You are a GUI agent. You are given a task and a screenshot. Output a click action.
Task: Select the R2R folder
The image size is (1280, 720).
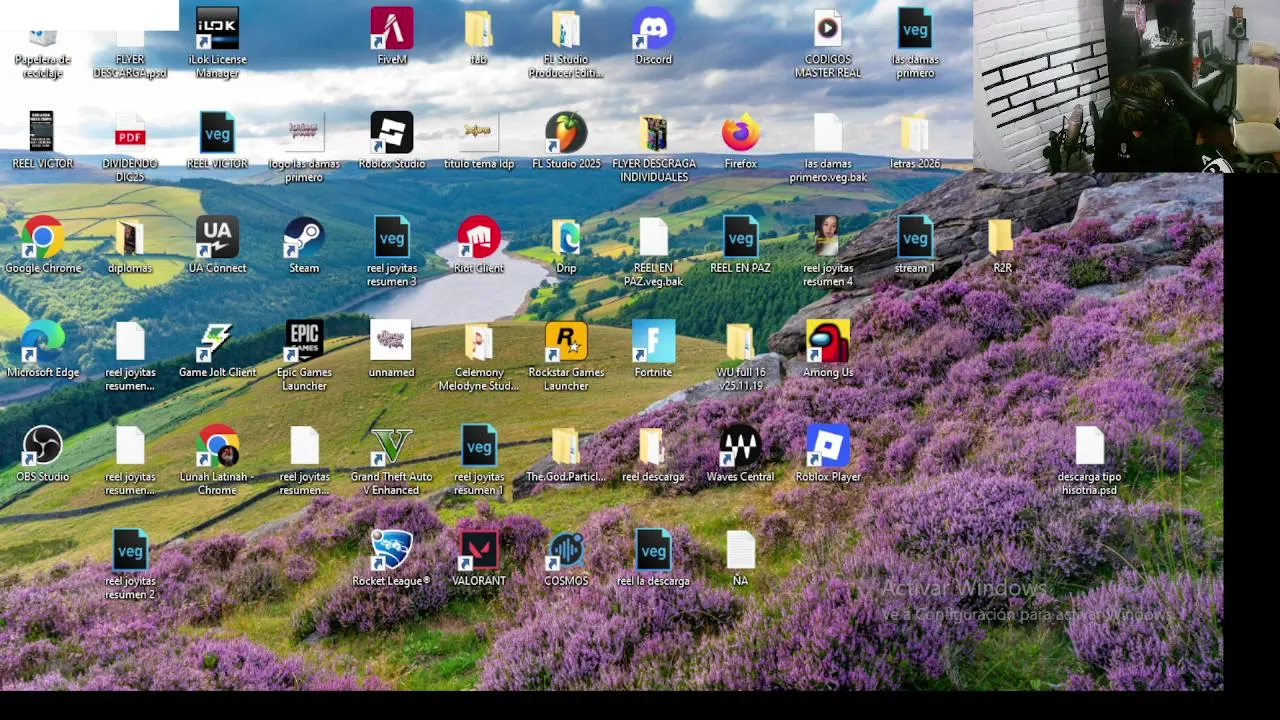coord(1001,238)
